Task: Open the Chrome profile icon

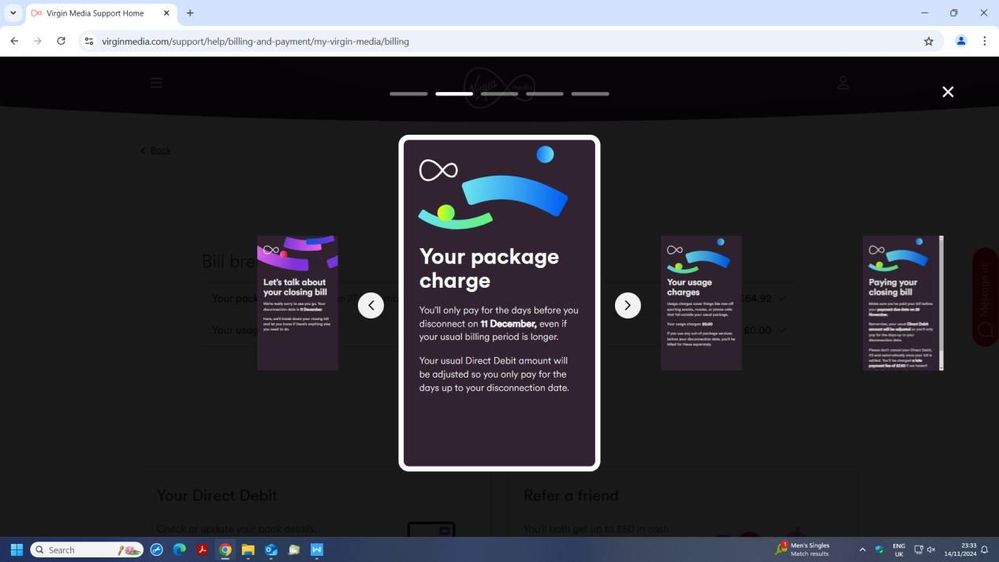Action: [x=961, y=41]
